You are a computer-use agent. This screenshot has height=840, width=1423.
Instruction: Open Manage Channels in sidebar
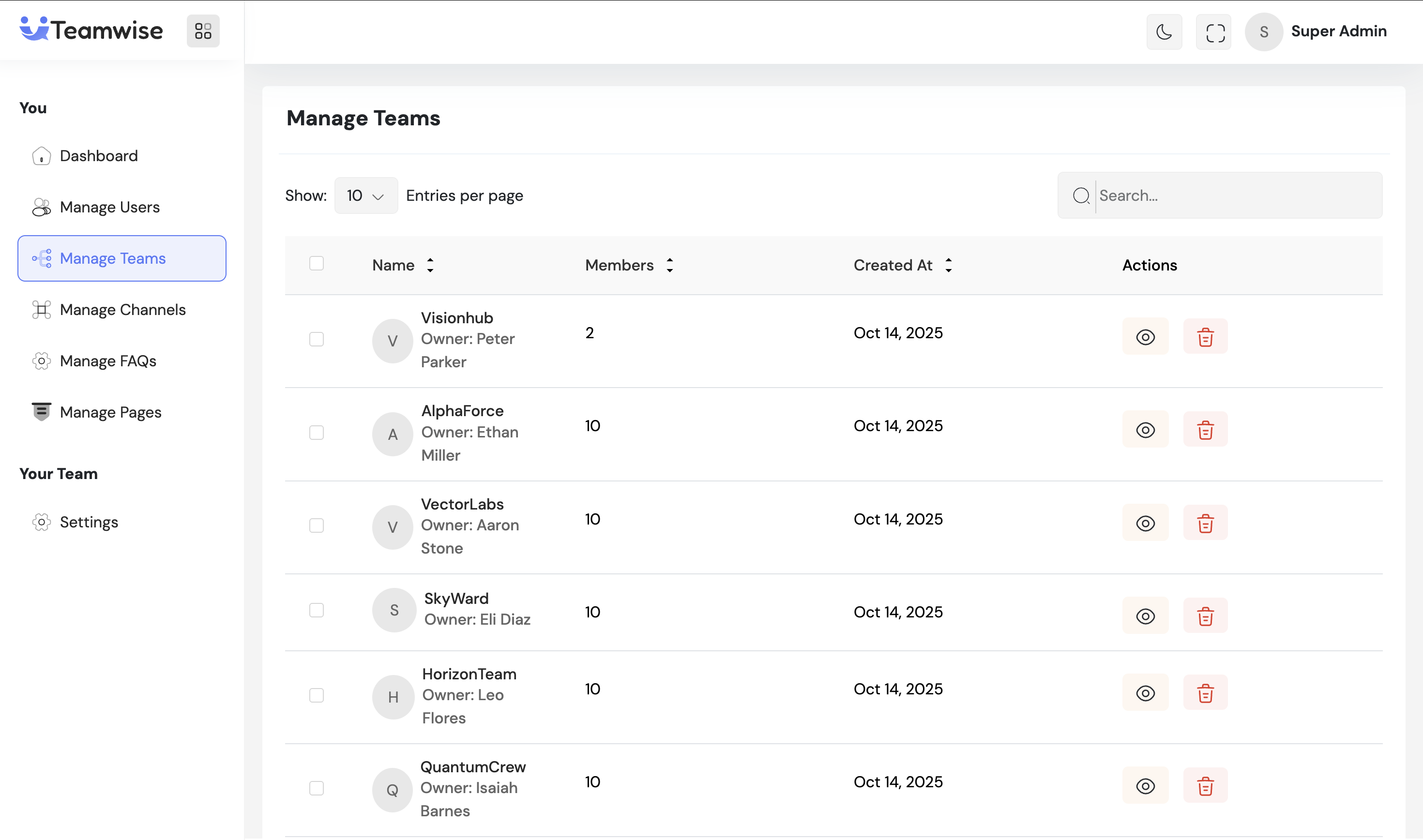pyautogui.click(x=122, y=310)
